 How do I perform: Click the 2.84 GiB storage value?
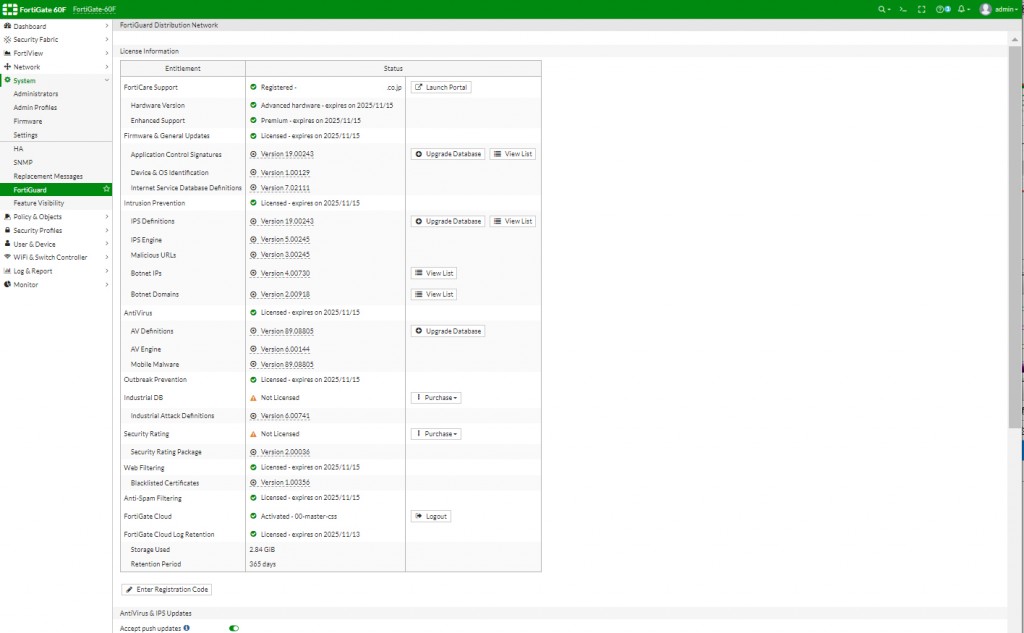[262, 550]
